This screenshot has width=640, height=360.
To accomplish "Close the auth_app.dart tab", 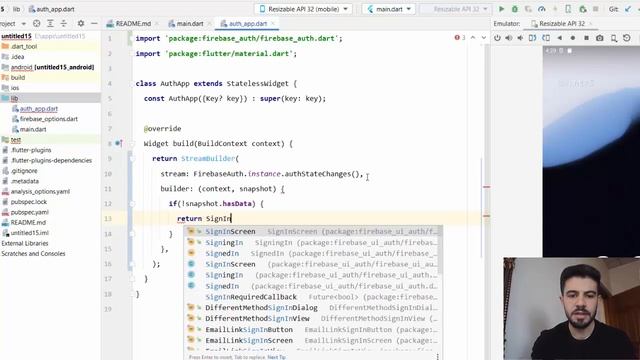I will (x=273, y=24).
